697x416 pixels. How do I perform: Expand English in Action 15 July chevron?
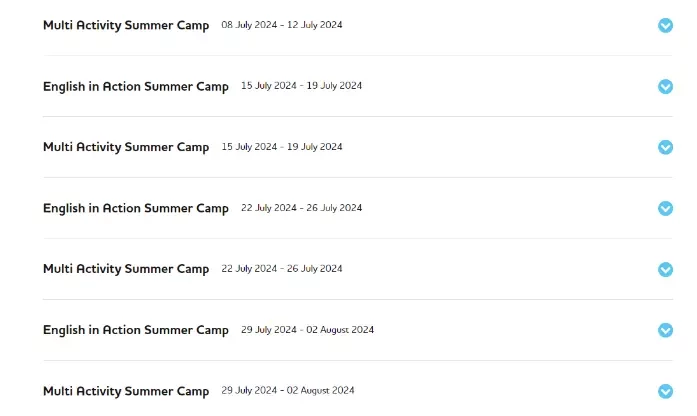click(665, 86)
